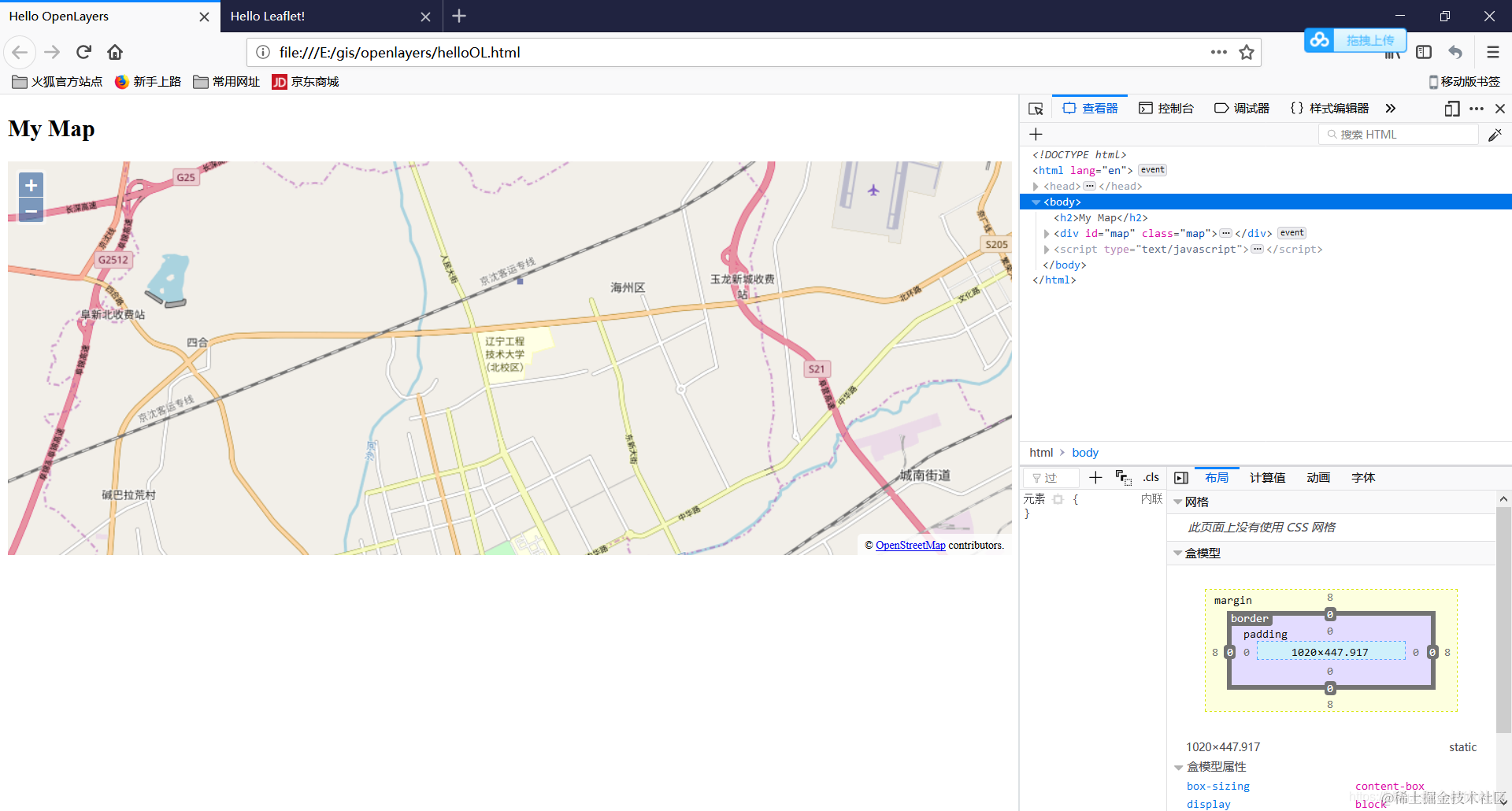Open 京东商城 bookmark

point(306,82)
